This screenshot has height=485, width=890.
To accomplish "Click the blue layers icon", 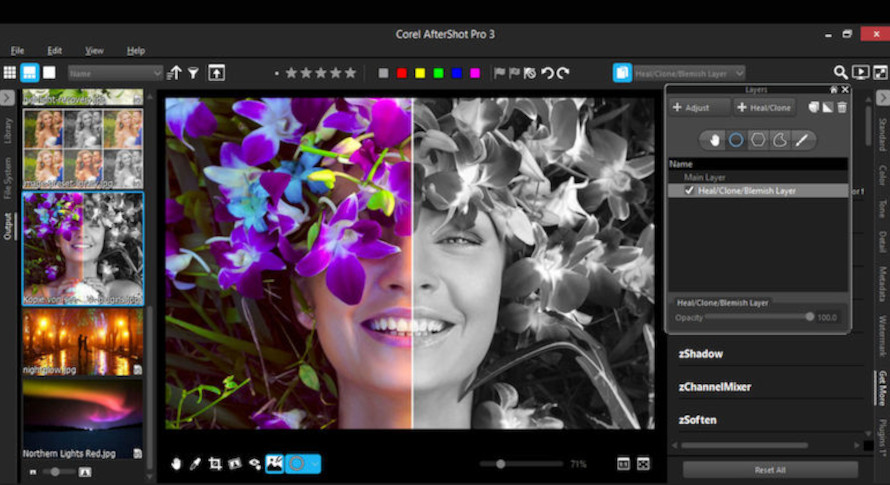I will pos(622,73).
